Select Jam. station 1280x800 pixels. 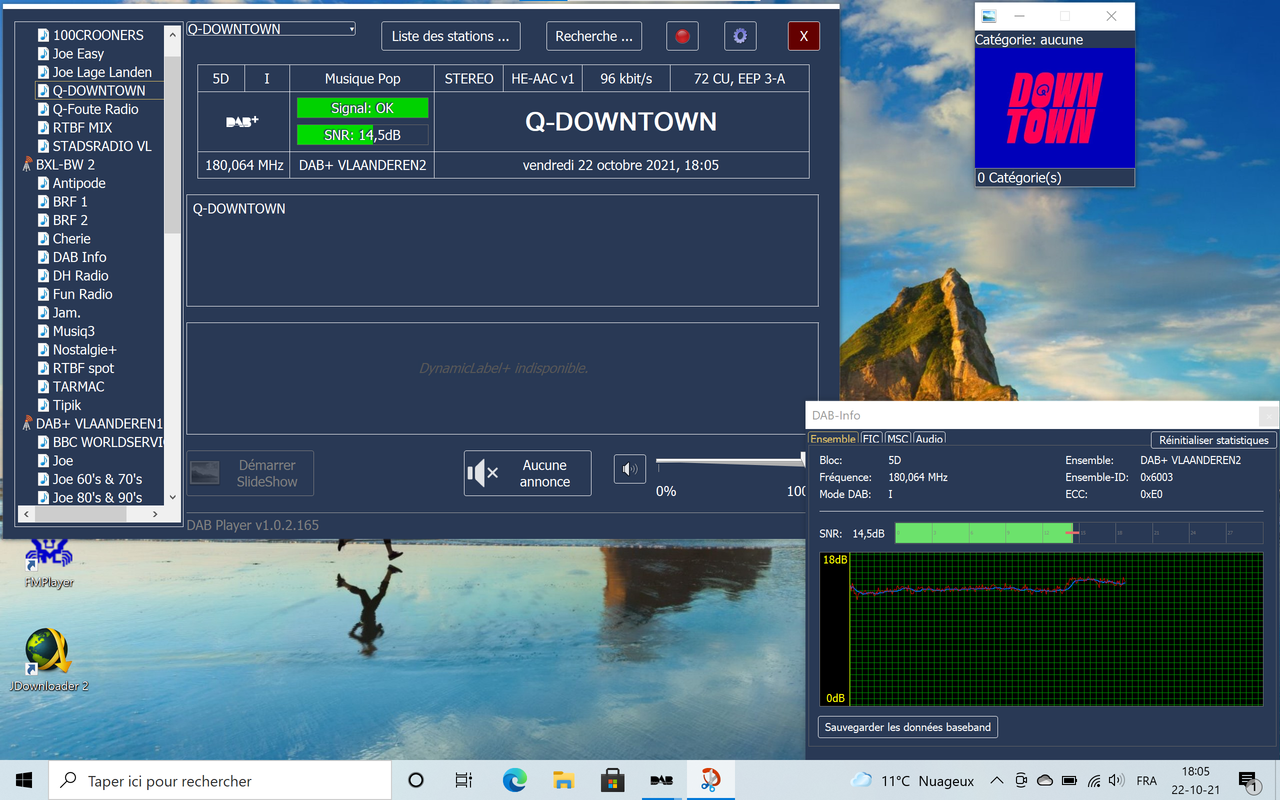point(67,312)
